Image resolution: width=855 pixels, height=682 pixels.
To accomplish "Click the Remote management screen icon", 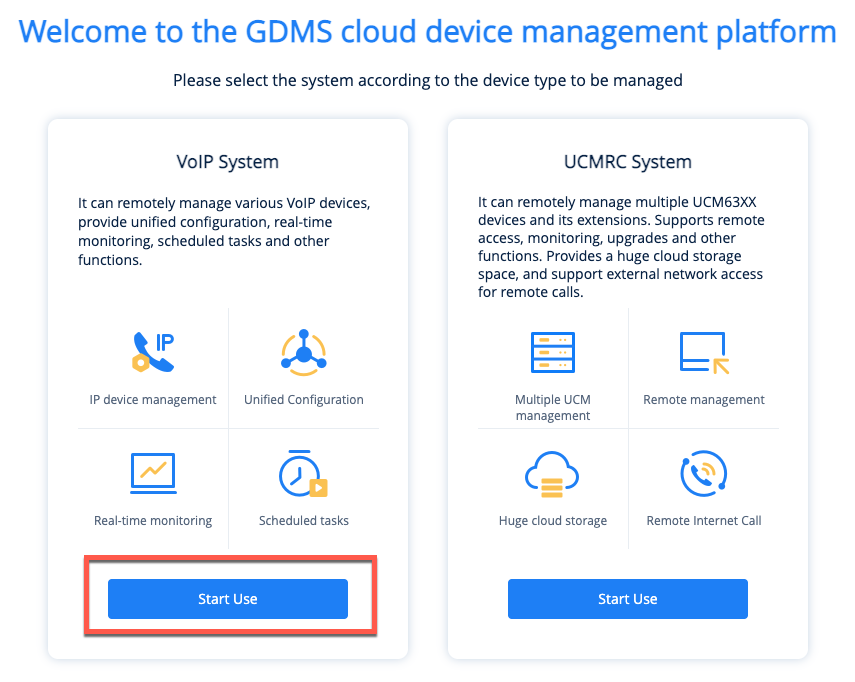I will point(704,353).
